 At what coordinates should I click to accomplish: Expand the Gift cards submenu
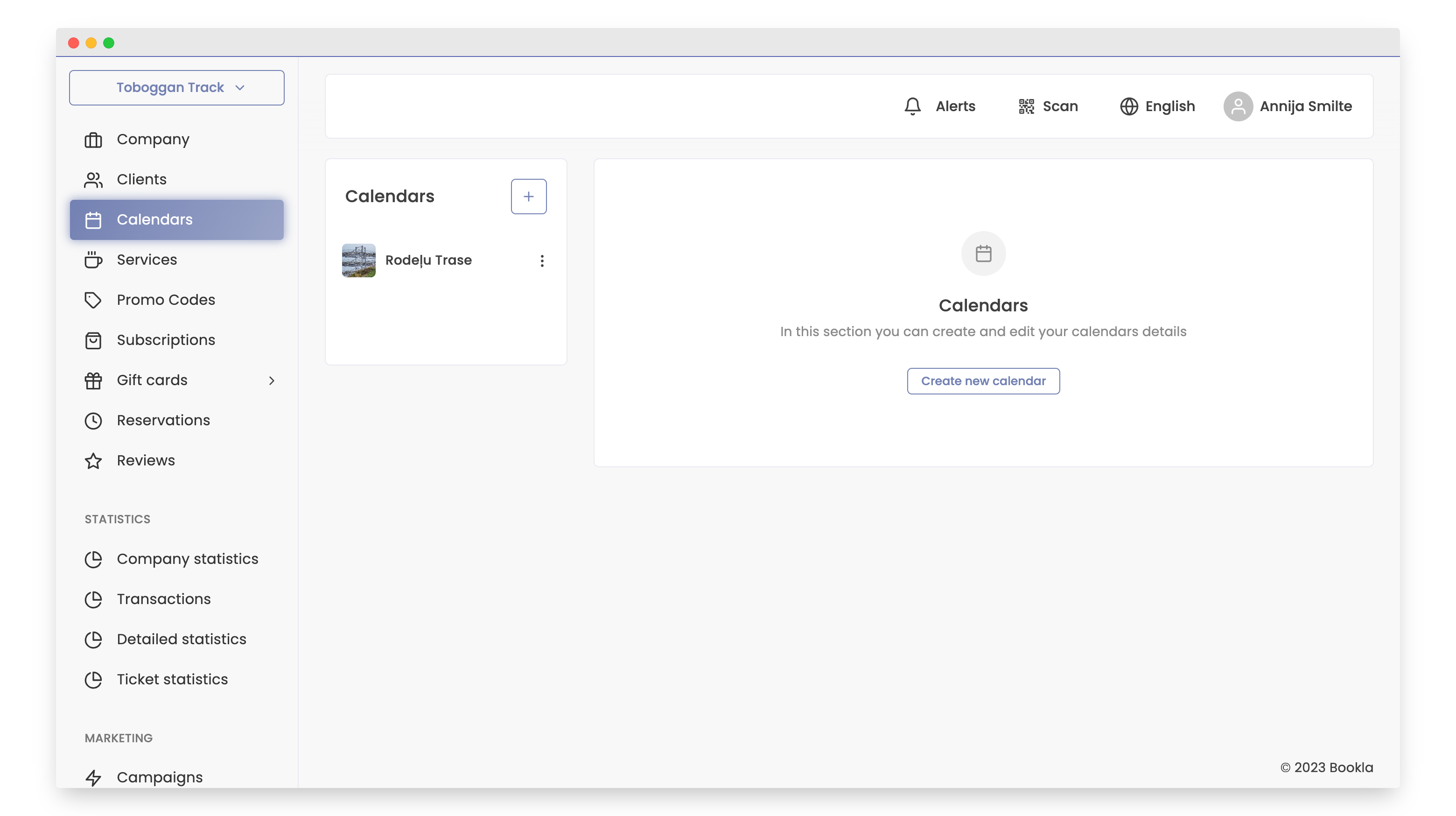point(272,380)
